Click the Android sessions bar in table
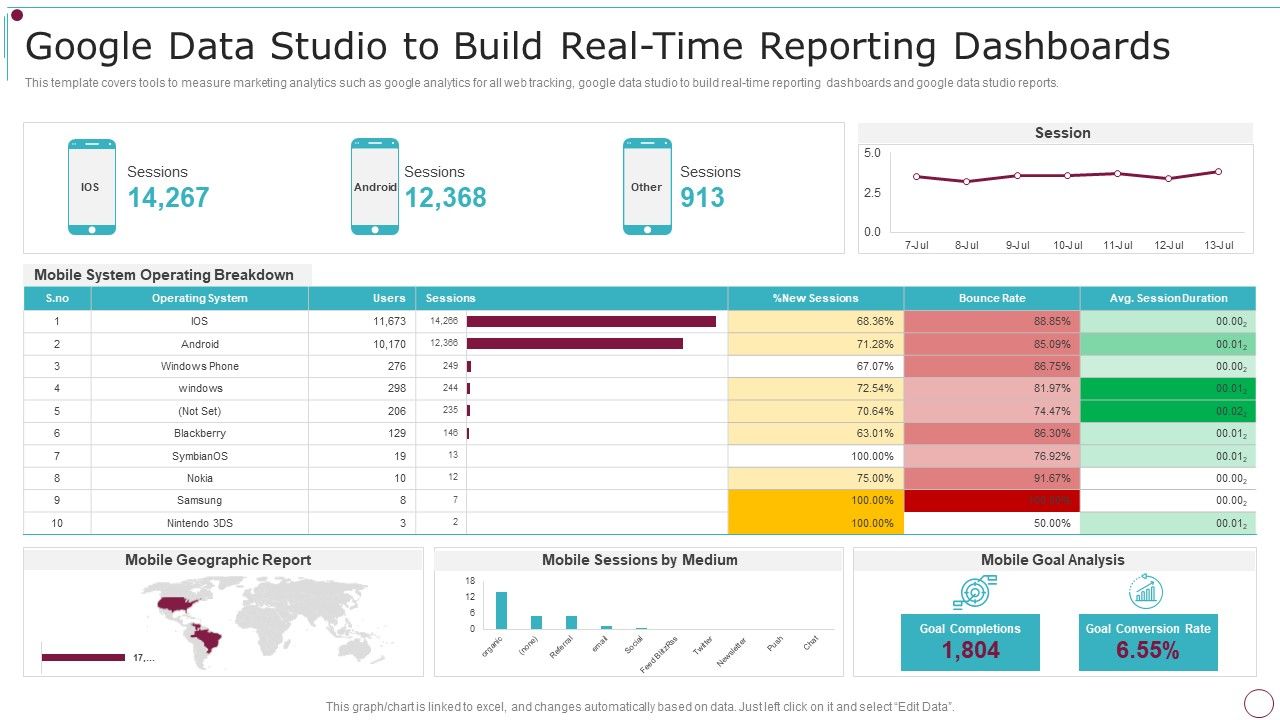This screenshot has height=720, width=1280. pyautogui.click(x=575, y=343)
